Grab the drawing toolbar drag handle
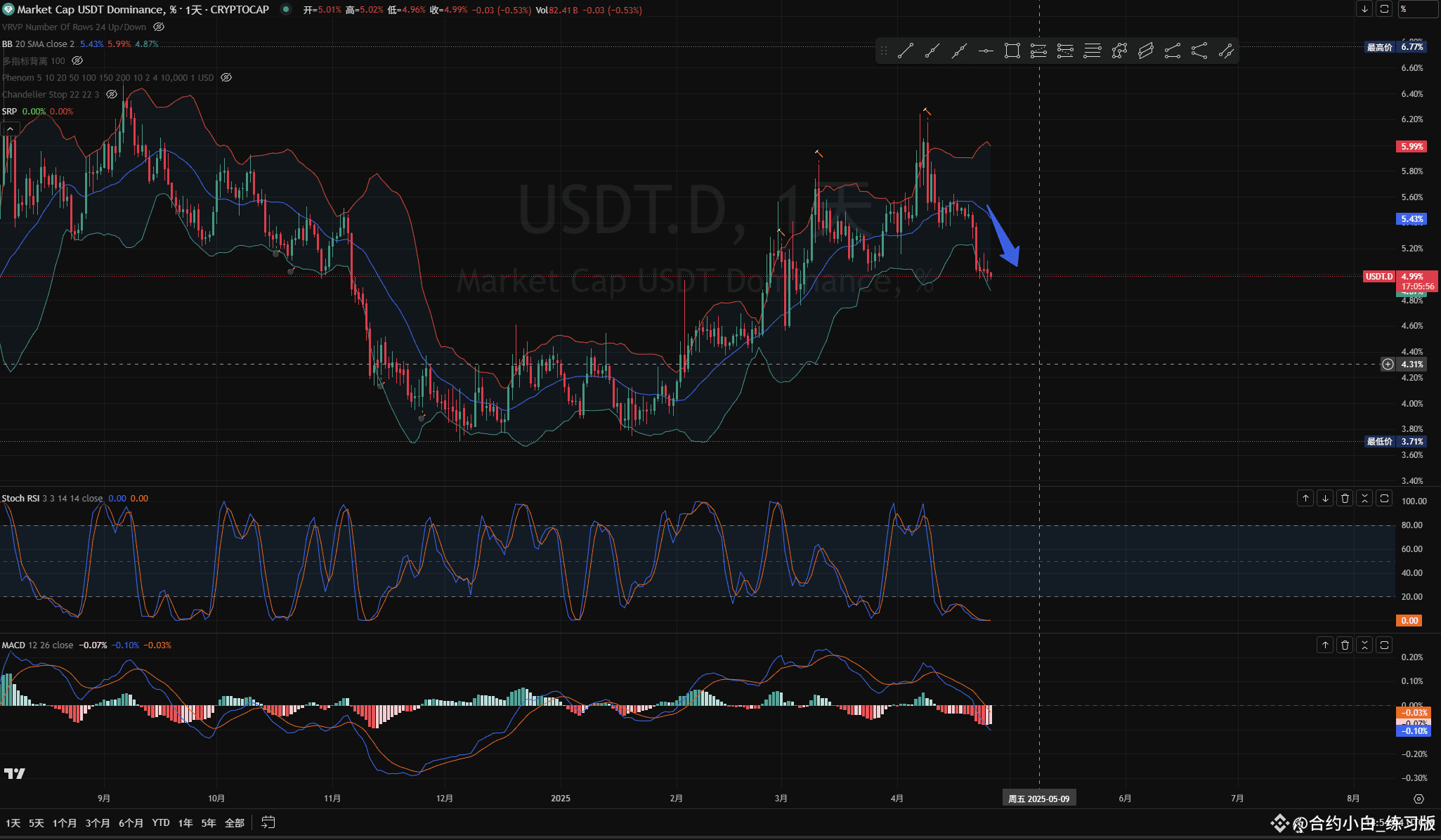Screen dimensions: 1441x840 pos(884,51)
